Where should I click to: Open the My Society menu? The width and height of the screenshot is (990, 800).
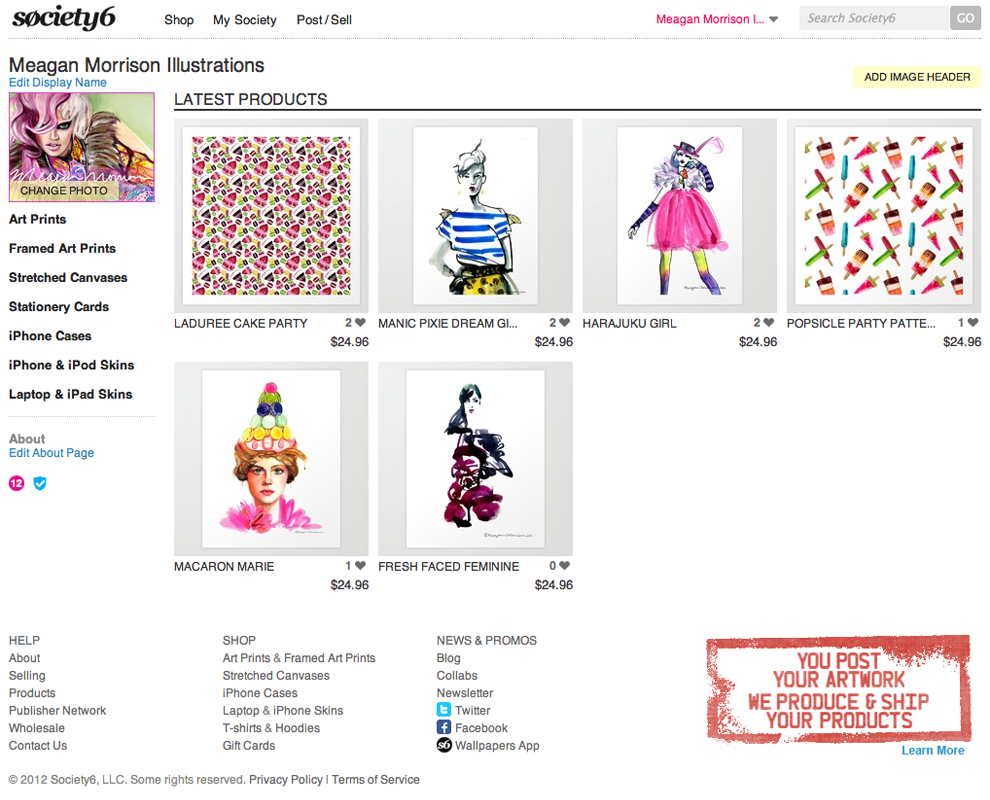coord(244,20)
